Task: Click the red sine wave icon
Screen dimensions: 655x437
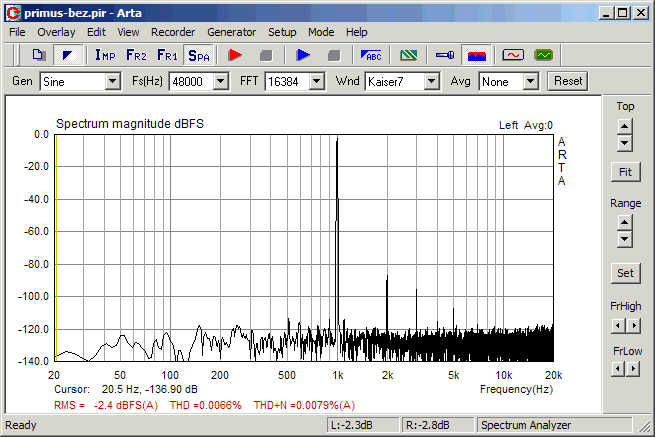Action: [x=513, y=55]
